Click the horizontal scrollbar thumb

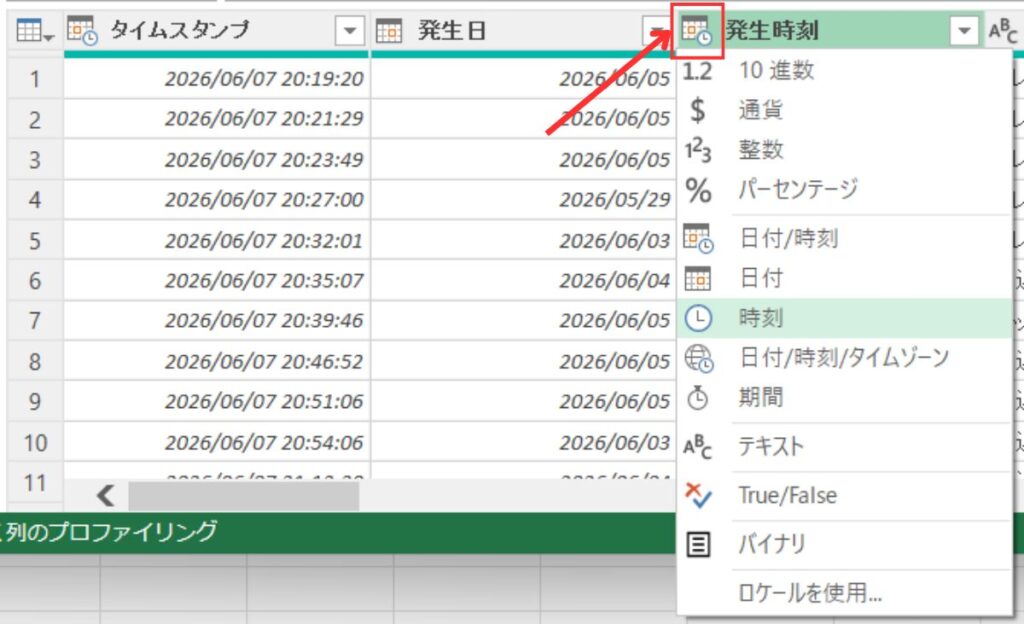tap(243, 496)
